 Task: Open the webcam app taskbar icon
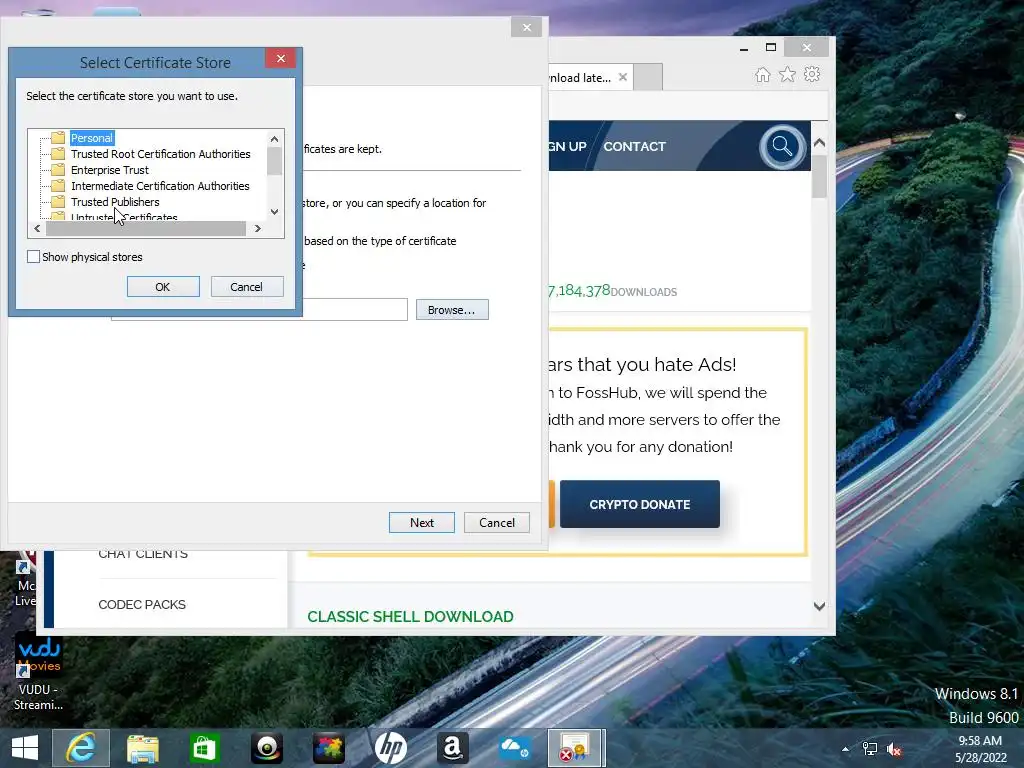point(266,748)
